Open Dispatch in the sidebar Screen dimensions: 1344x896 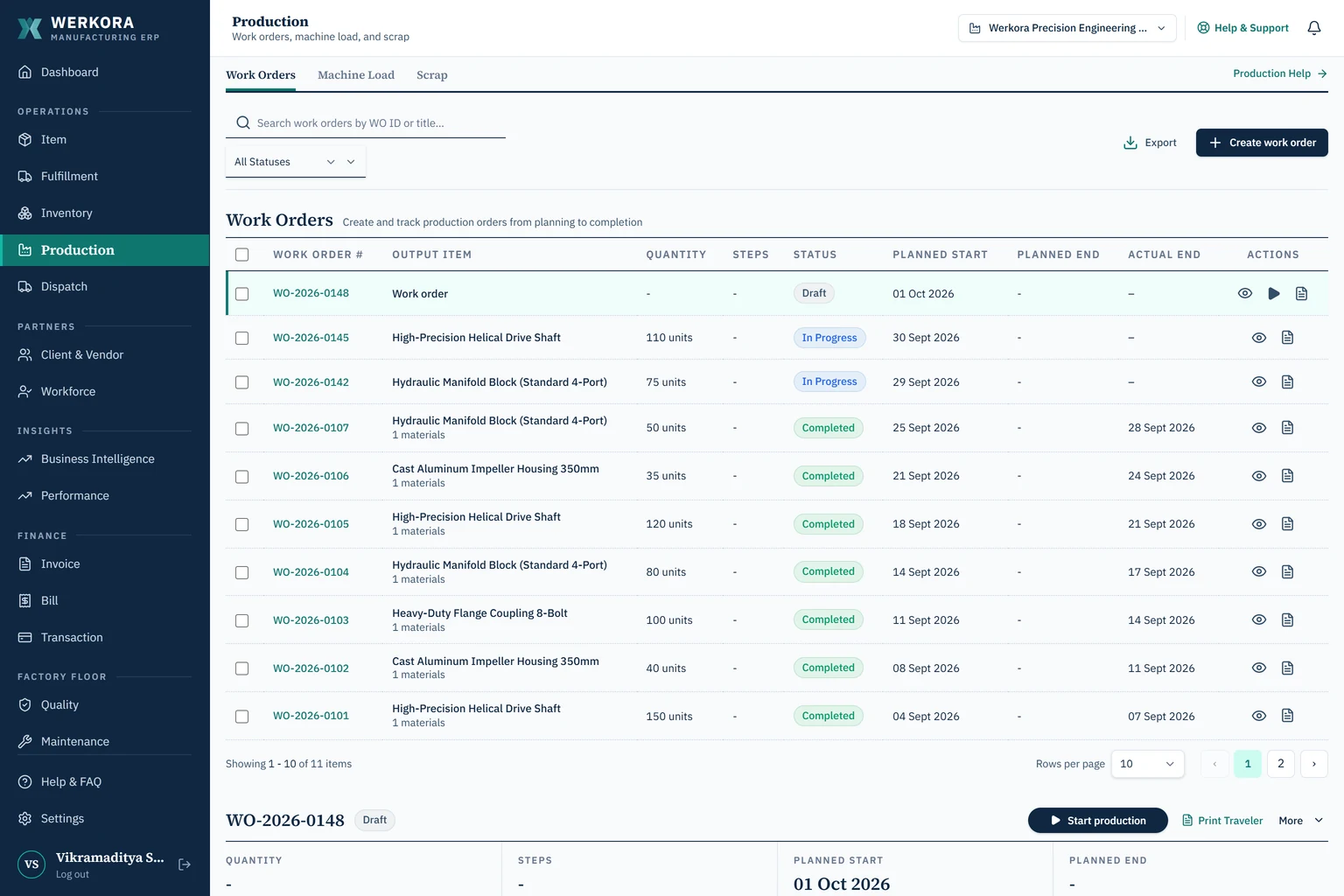(105, 286)
